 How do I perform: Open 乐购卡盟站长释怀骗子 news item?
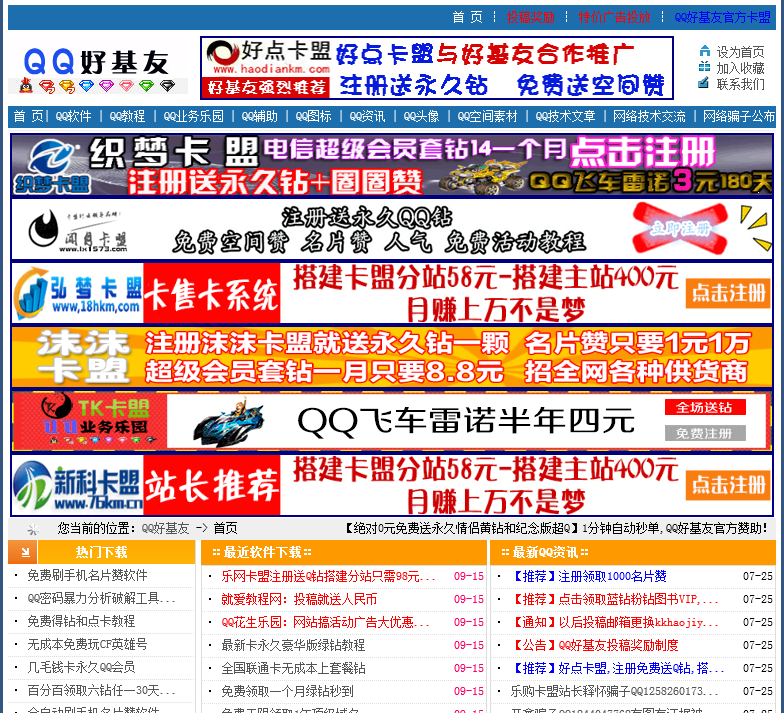[614, 692]
